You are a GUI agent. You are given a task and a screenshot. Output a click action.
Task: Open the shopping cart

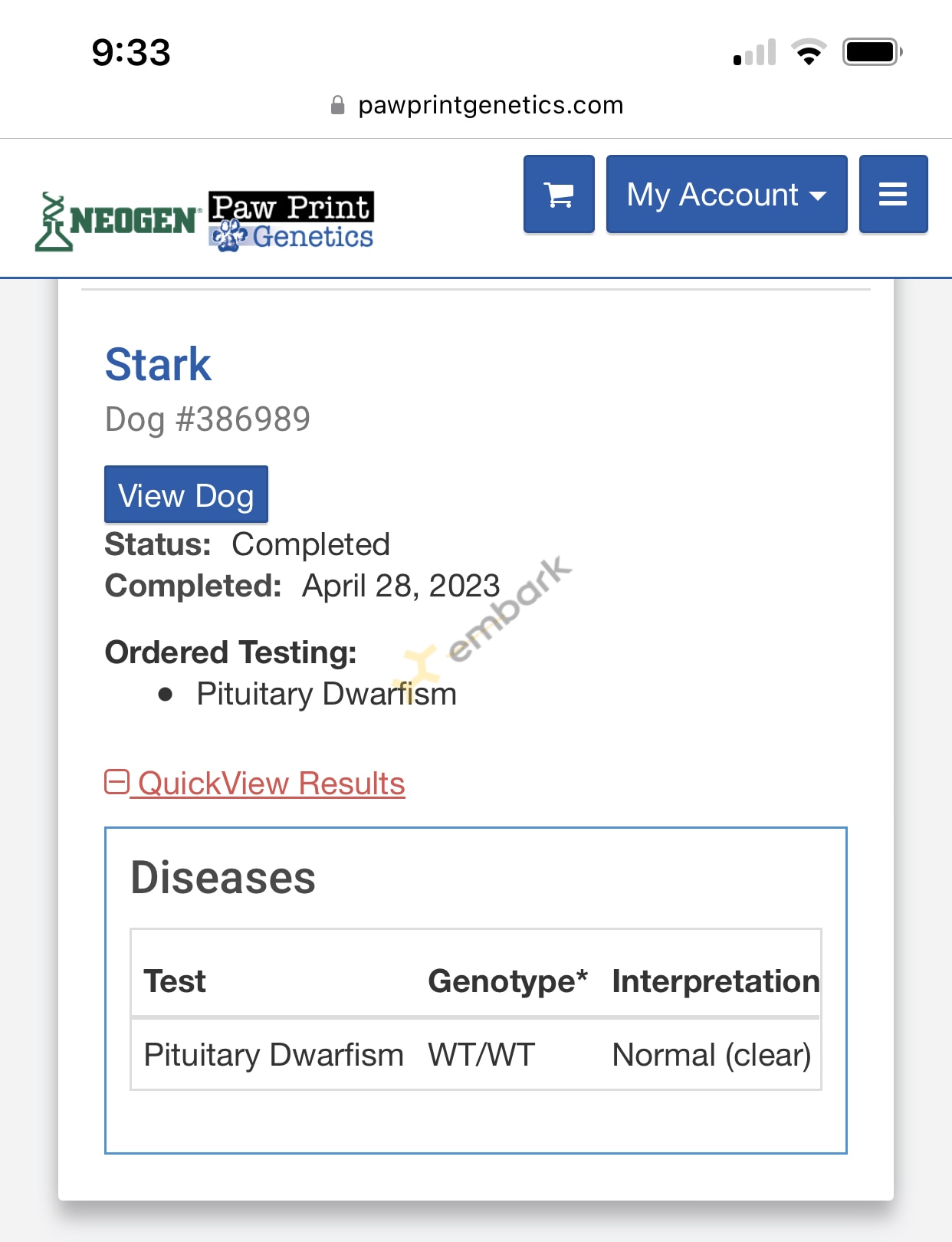click(559, 195)
